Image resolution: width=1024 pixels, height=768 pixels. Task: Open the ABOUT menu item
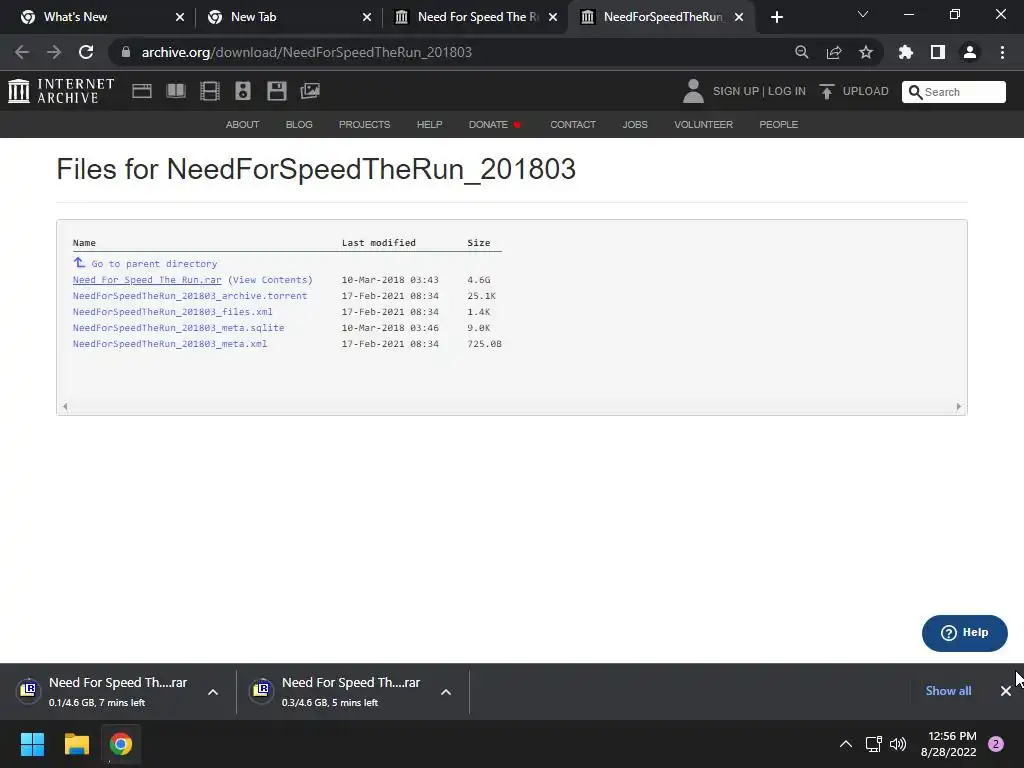tap(242, 124)
